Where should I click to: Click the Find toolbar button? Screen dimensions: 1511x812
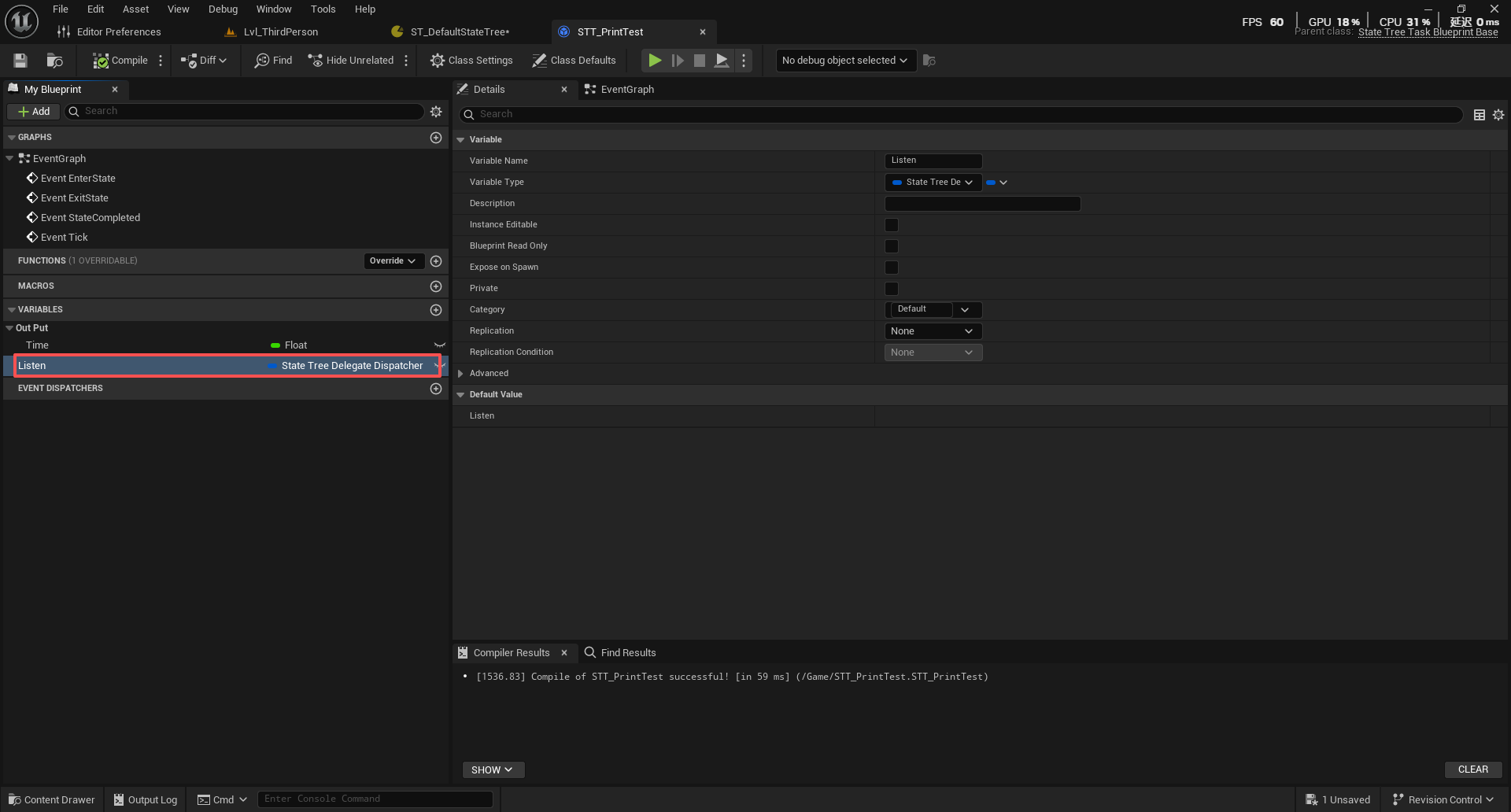273,61
